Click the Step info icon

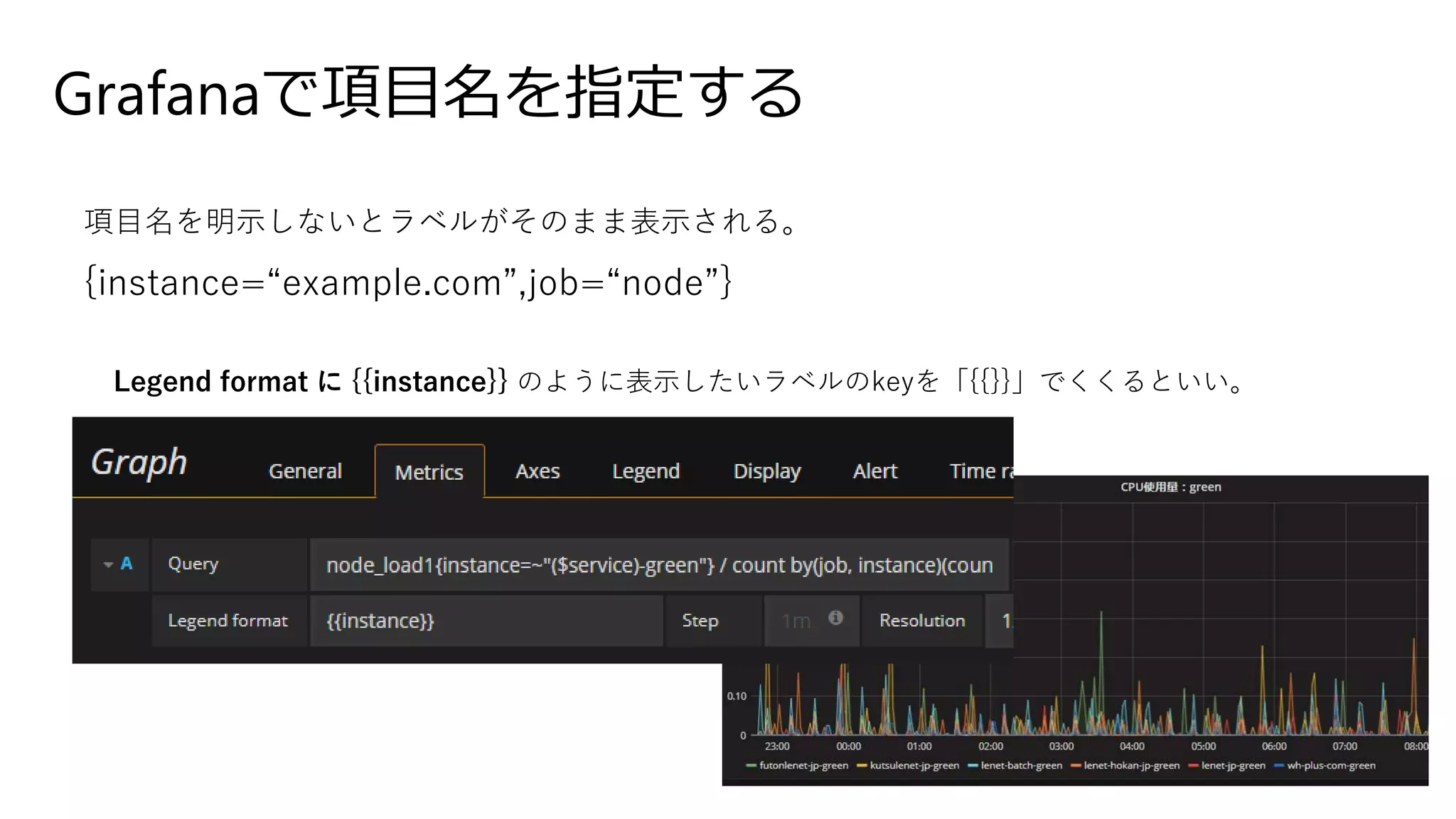836,618
